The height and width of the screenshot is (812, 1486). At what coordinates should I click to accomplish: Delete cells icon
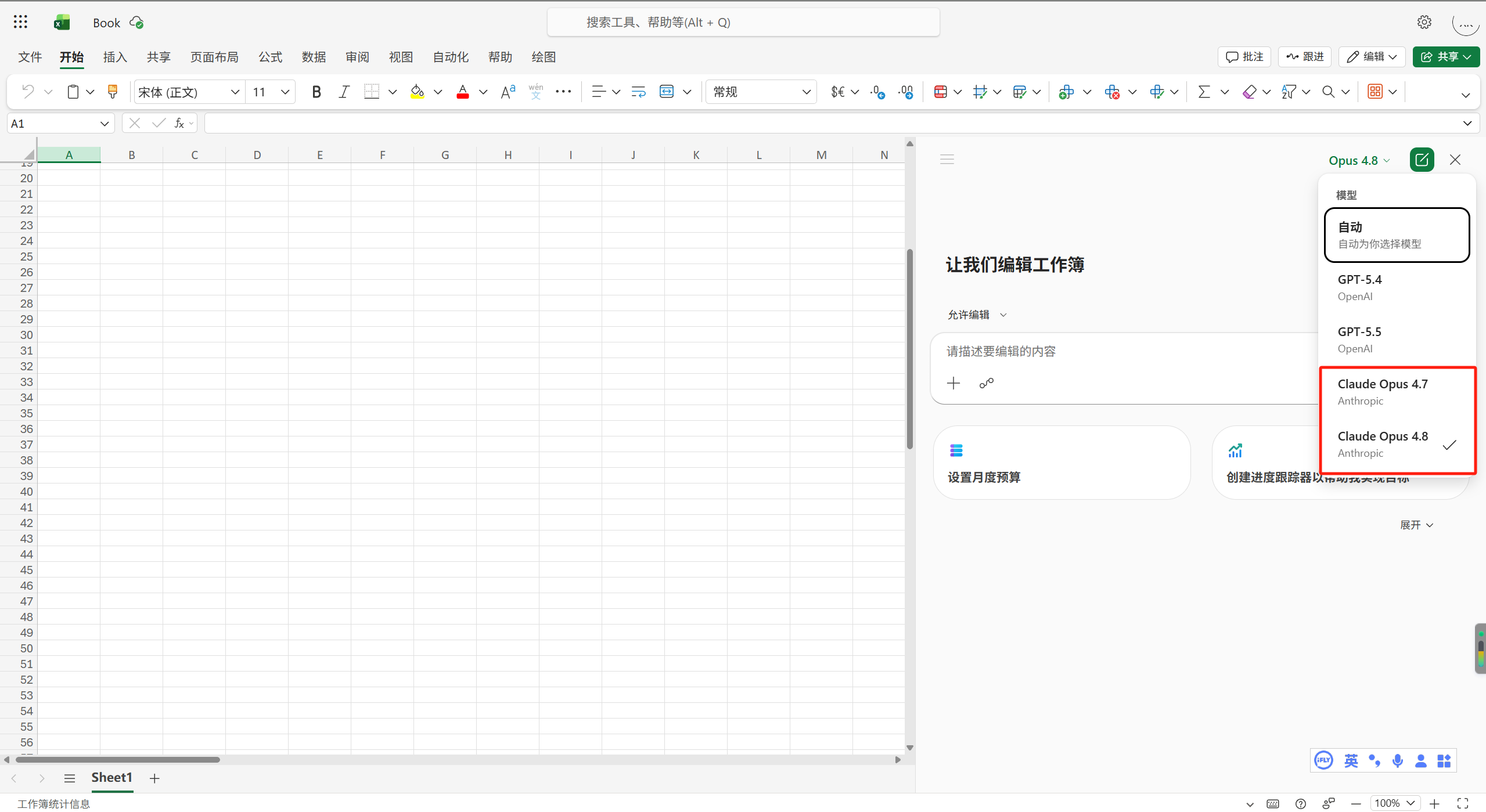pyautogui.click(x=1111, y=92)
